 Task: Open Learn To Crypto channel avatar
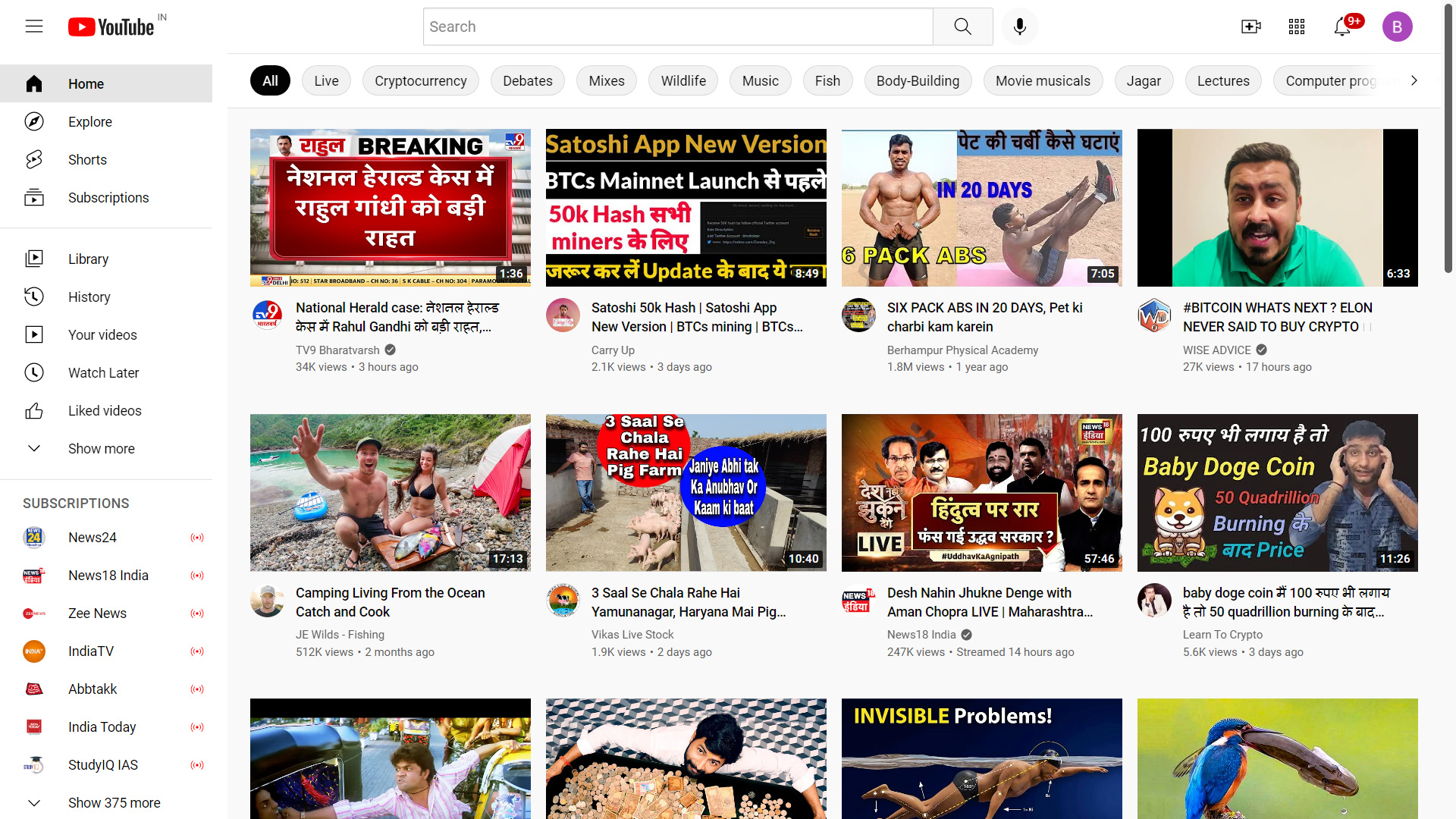(1154, 600)
